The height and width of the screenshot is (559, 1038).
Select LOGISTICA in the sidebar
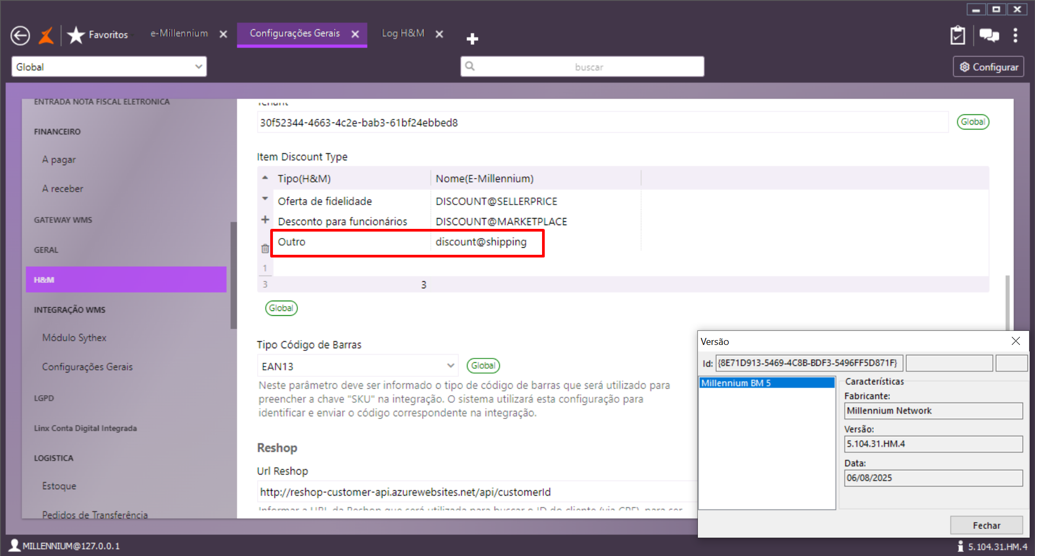click(x=54, y=458)
